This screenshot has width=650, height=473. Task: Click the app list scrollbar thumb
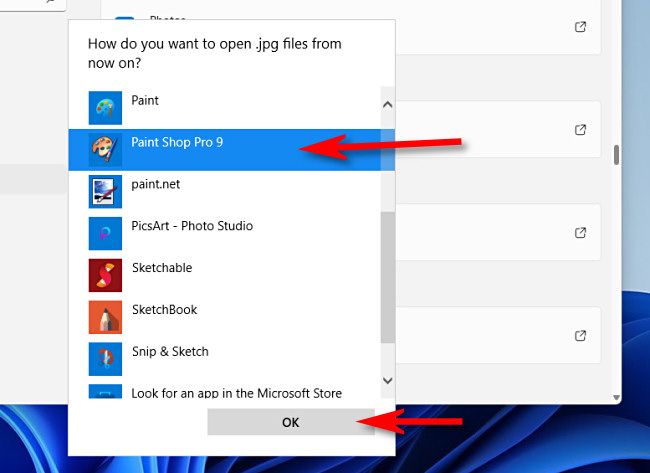coord(388,277)
